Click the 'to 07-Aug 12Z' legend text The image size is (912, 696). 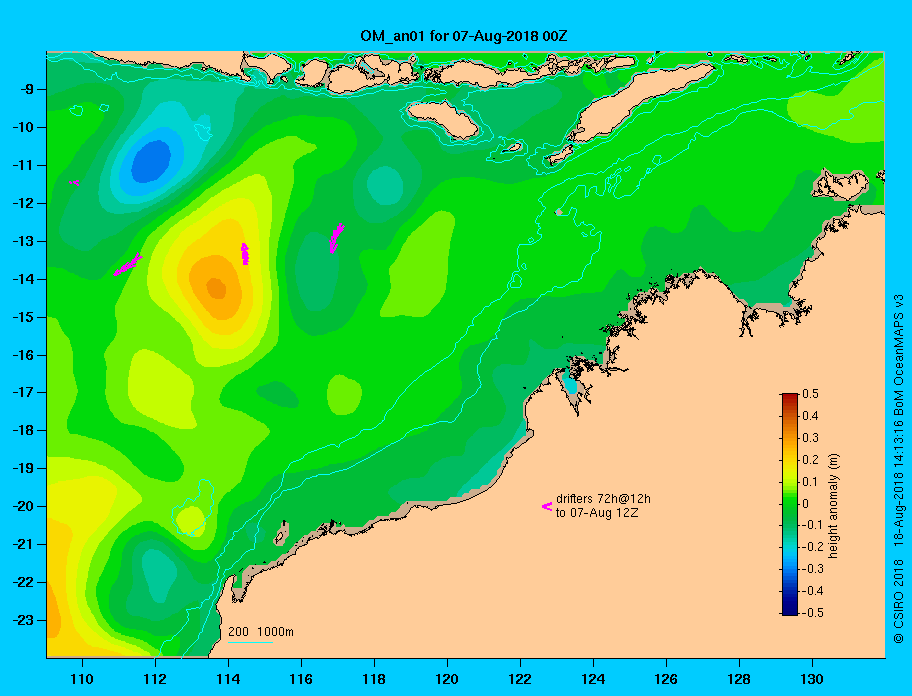pos(597,513)
